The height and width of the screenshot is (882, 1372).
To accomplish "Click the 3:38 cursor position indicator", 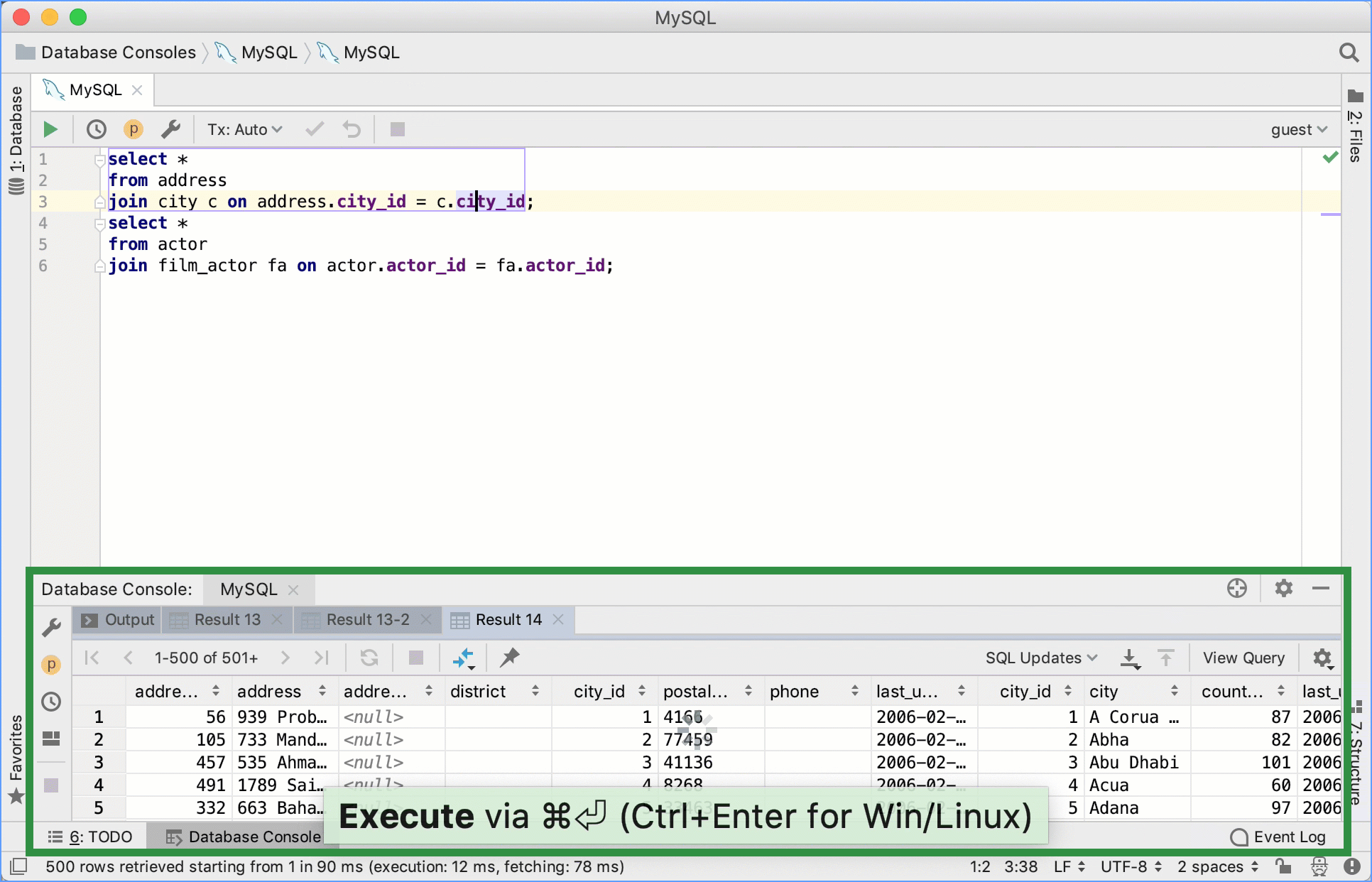I will [x=1020, y=866].
